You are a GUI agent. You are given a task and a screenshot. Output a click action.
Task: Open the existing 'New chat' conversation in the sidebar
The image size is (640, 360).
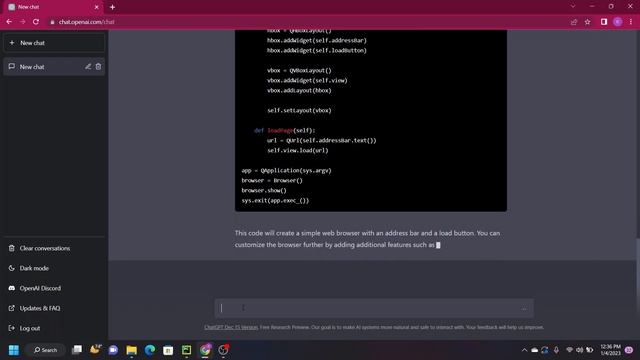click(54, 67)
